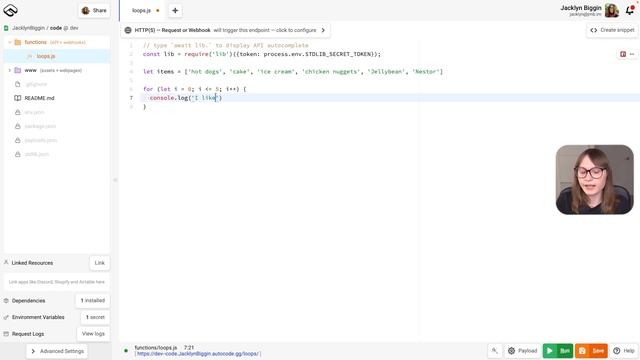Click the webcam video thumbnail
Image resolution: width=640 pixels, height=360 pixels.
coord(595,180)
